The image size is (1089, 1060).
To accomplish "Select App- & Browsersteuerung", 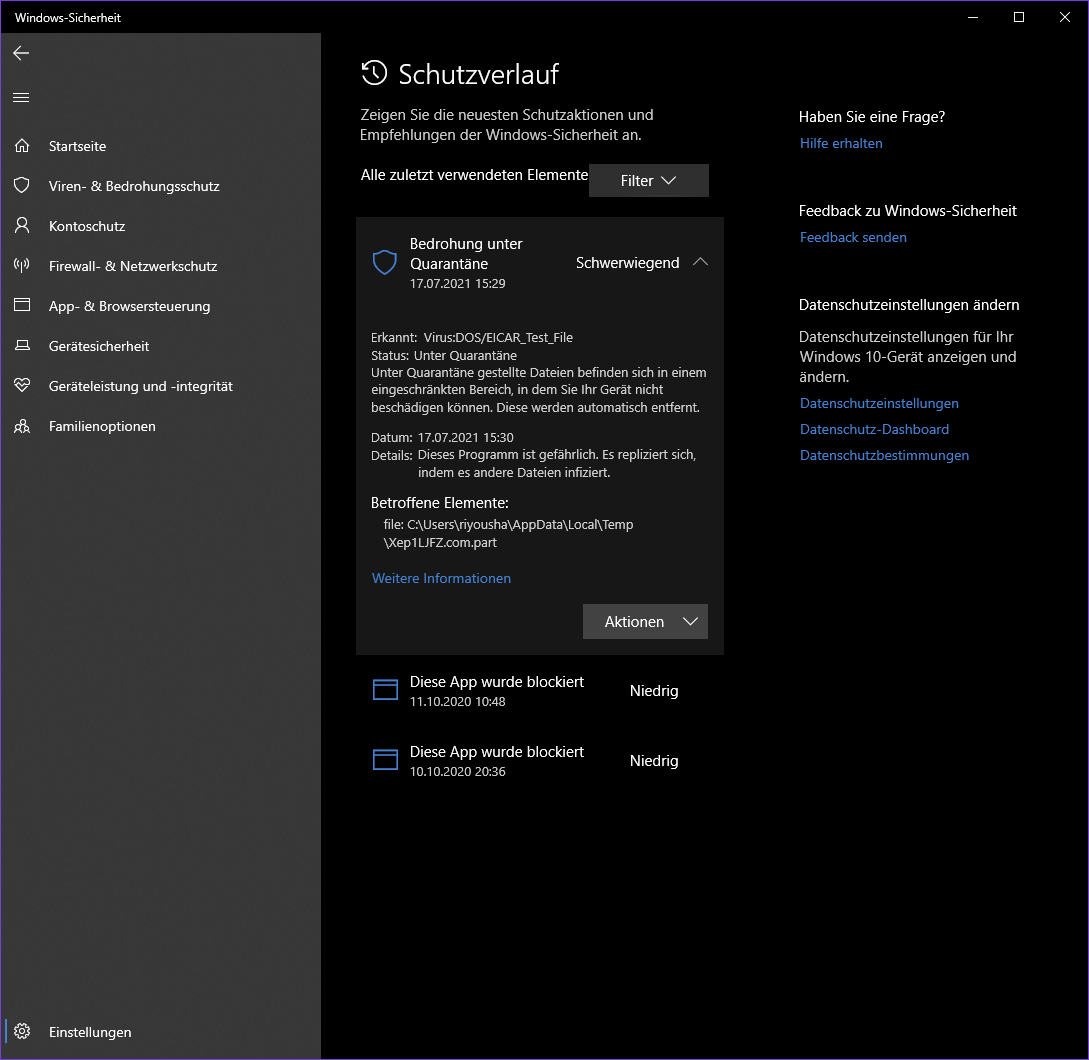I will tap(160, 306).
